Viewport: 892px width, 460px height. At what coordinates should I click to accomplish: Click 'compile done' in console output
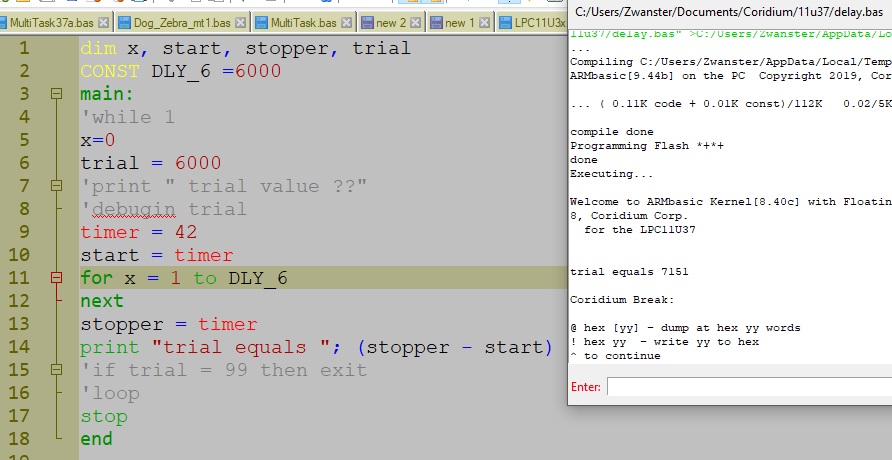click(612, 132)
